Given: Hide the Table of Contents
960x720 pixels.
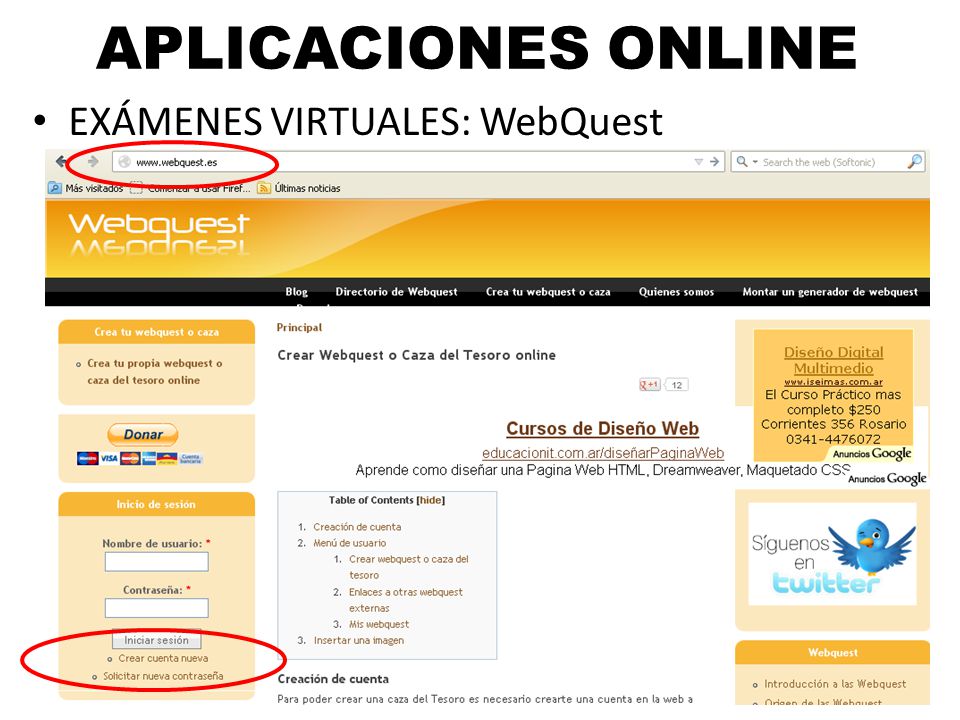Looking at the screenshot, I should [430, 500].
